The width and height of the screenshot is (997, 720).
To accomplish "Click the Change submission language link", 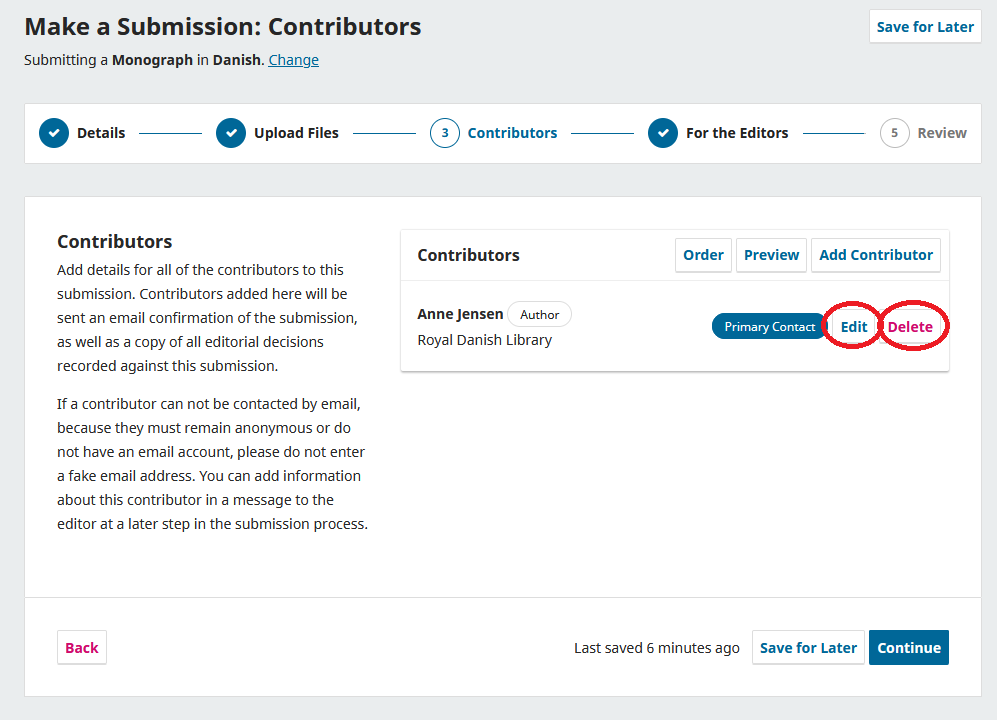I will coord(293,60).
